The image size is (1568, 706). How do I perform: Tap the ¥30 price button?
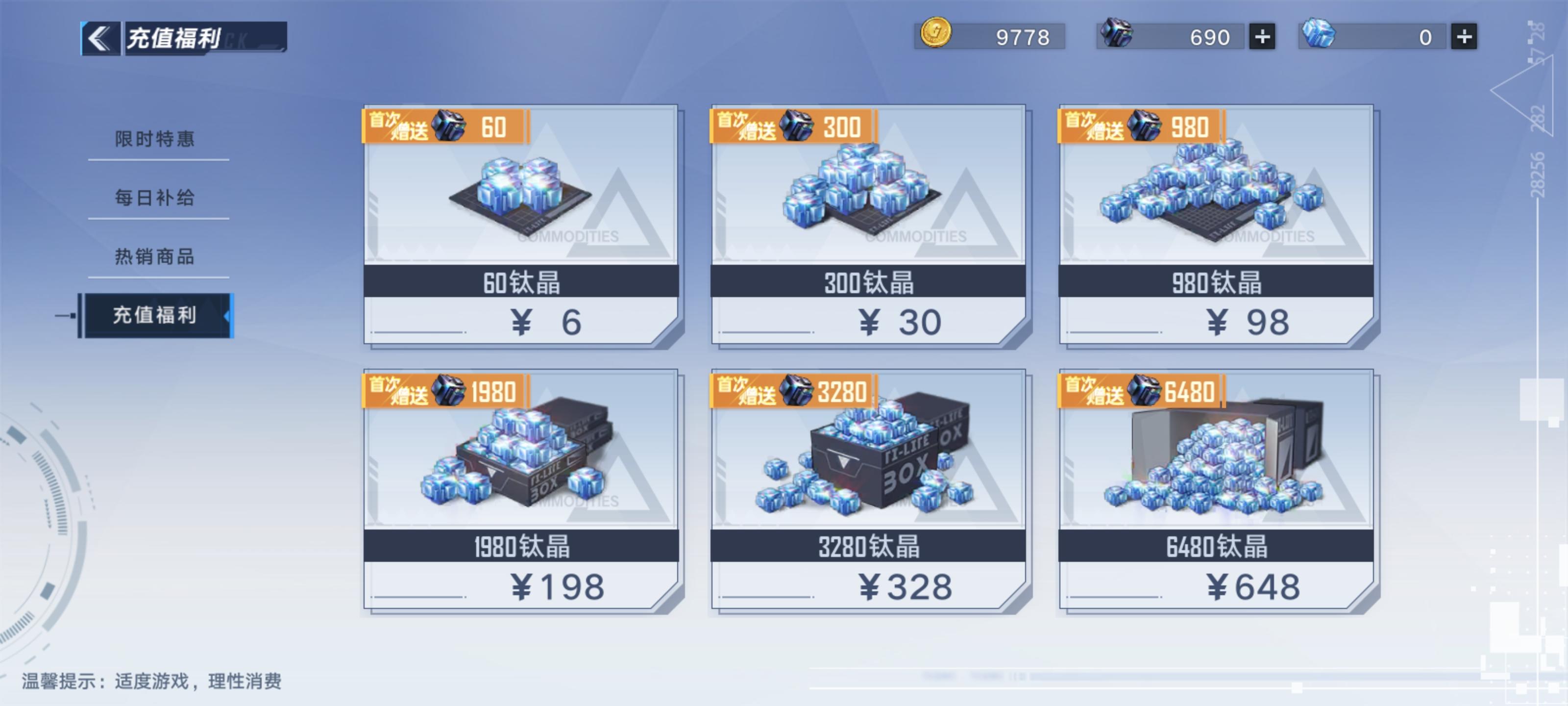coord(869,321)
